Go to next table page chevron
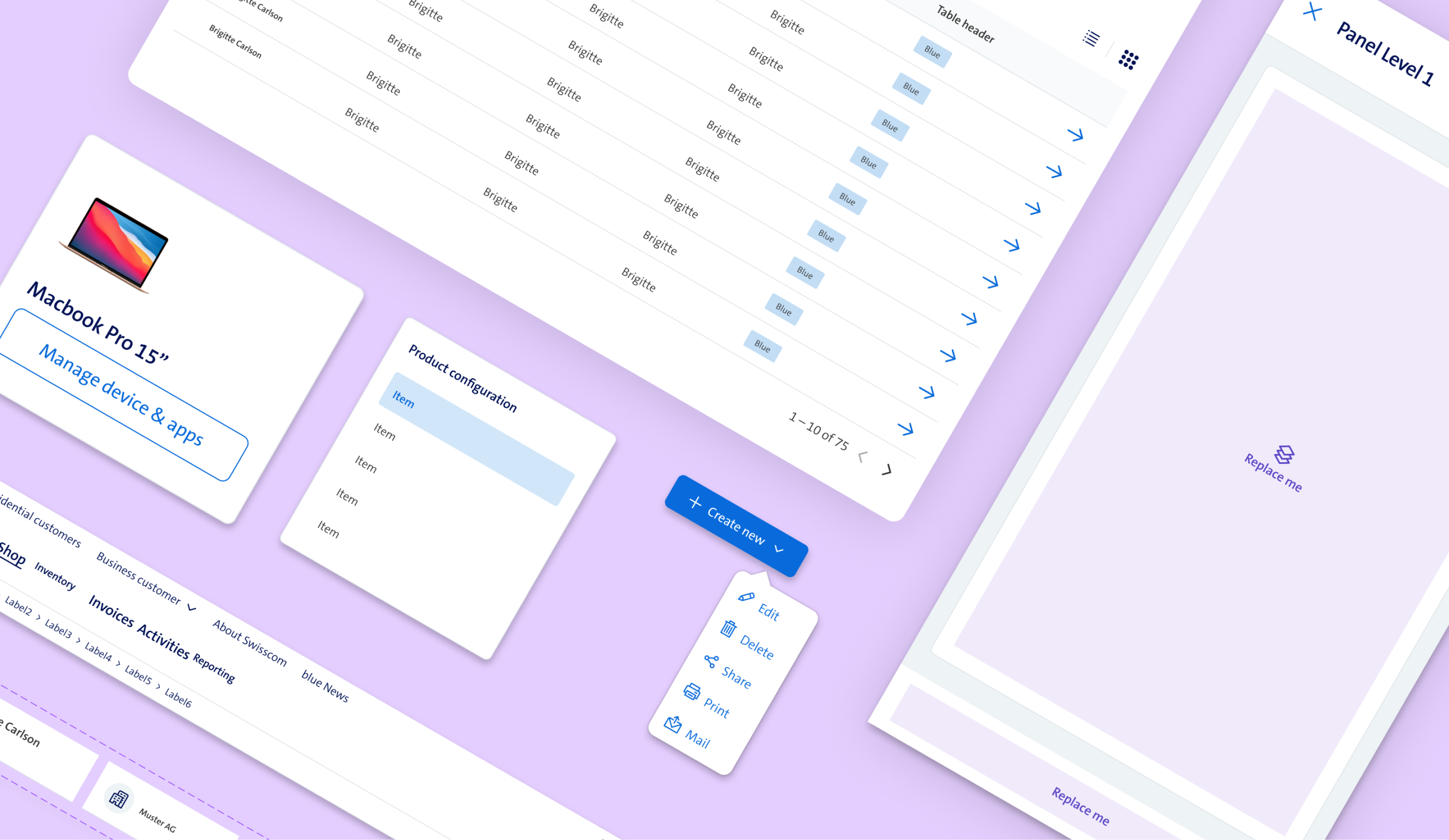 pyautogui.click(x=887, y=470)
